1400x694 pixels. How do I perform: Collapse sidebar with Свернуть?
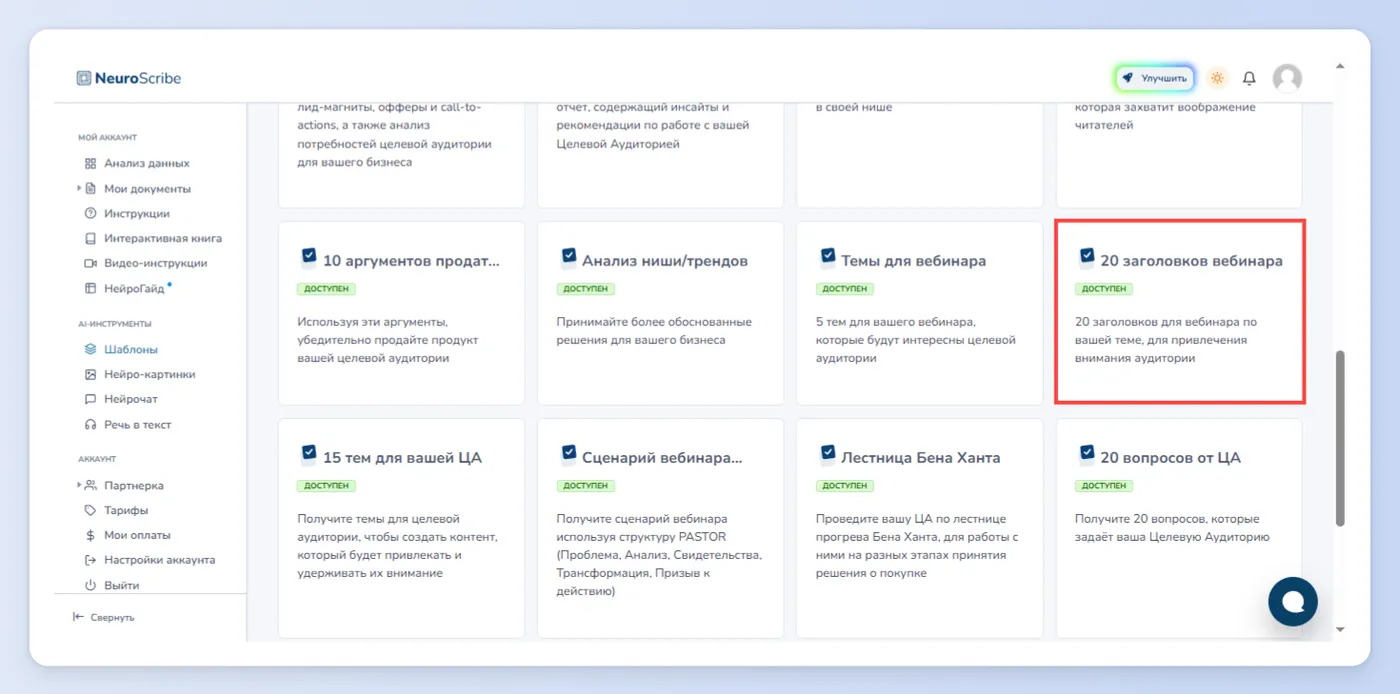click(103, 617)
